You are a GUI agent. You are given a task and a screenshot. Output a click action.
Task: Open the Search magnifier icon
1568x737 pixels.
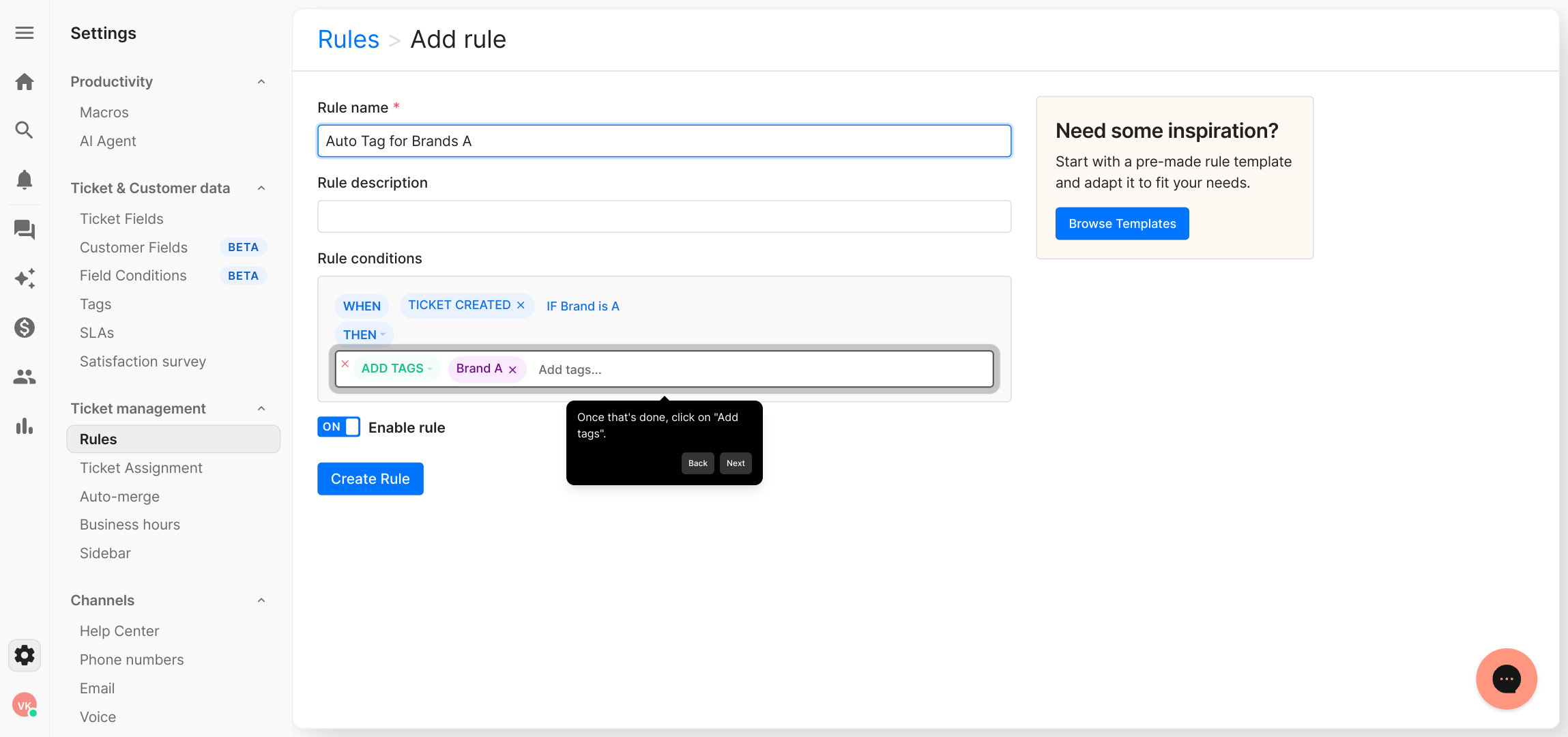pos(25,130)
